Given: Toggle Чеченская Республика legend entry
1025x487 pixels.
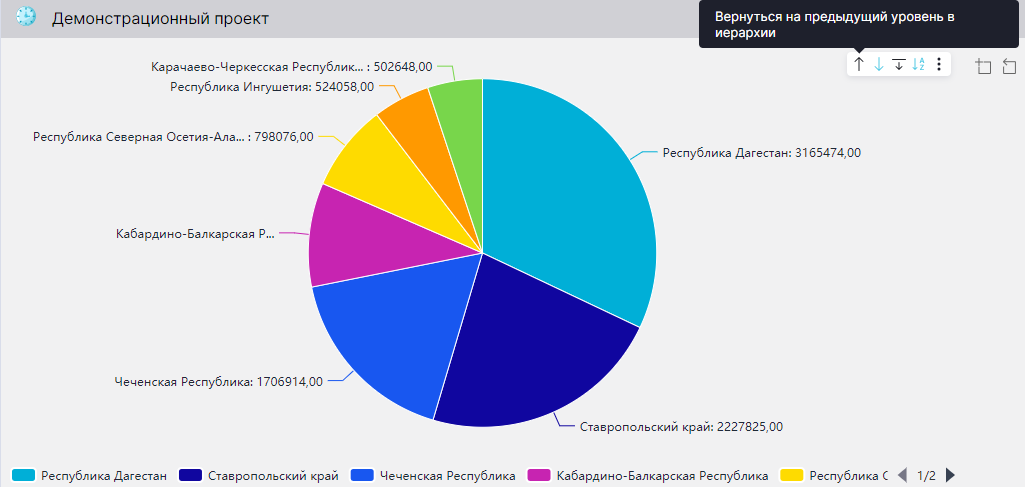Looking at the screenshot, I should 447,475.
